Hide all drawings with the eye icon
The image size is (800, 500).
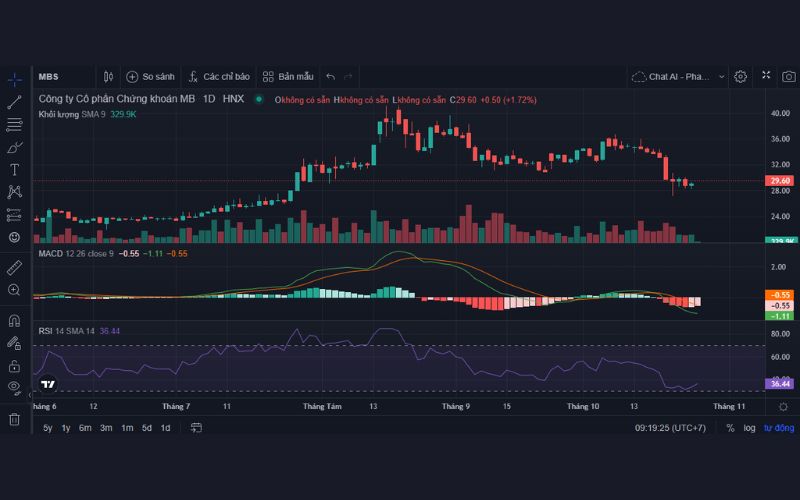pos(14,386)
